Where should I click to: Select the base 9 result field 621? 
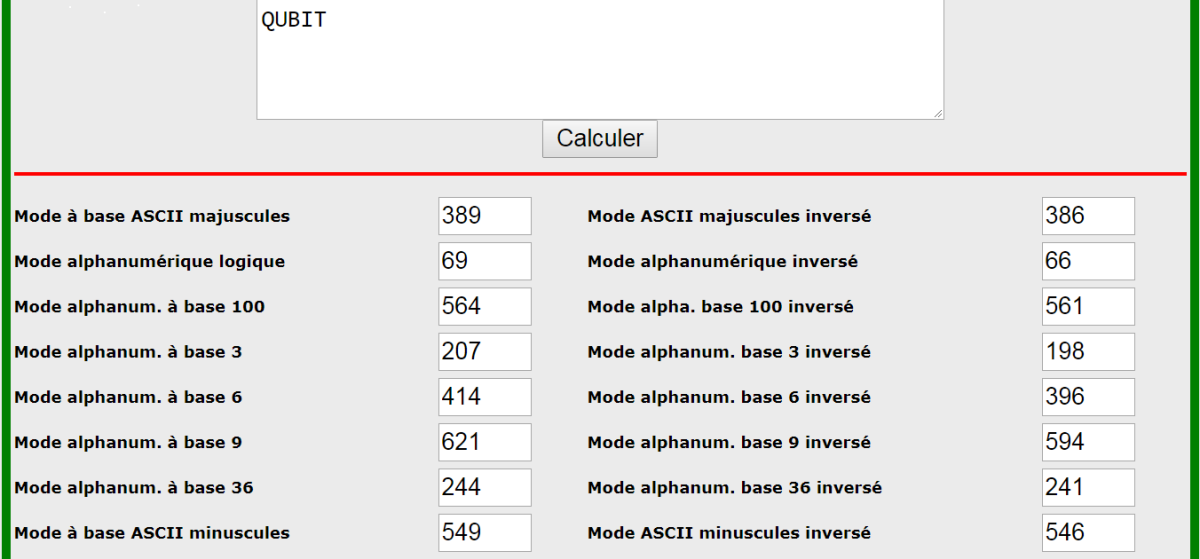coord(484,442)
